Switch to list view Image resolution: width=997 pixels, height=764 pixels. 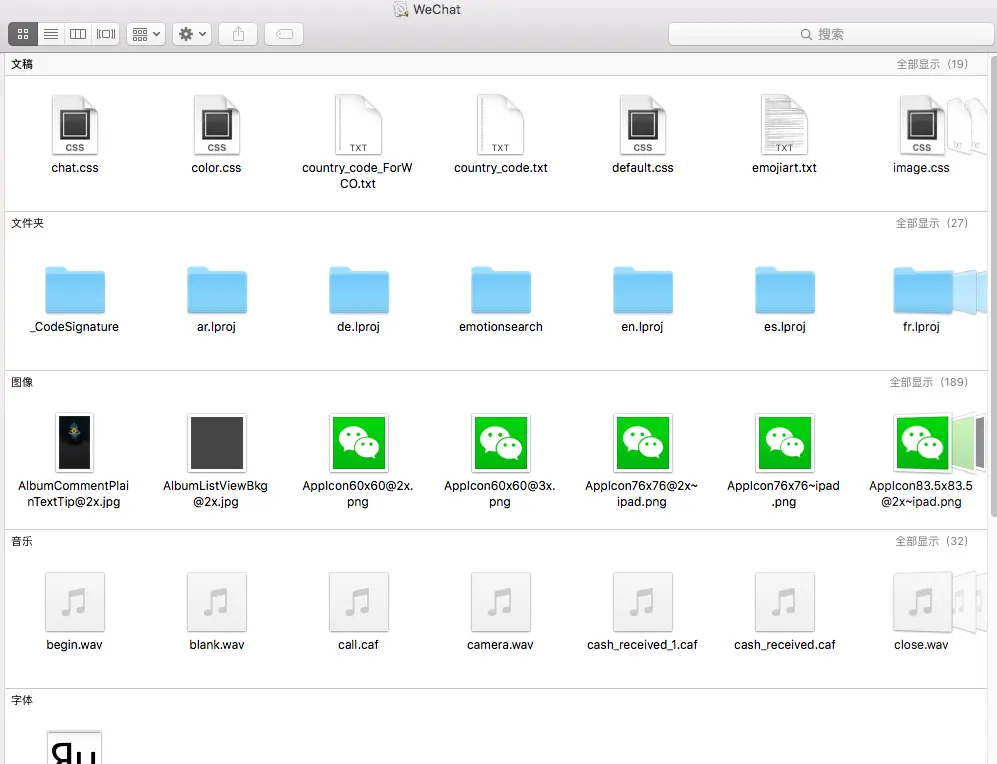51,34
